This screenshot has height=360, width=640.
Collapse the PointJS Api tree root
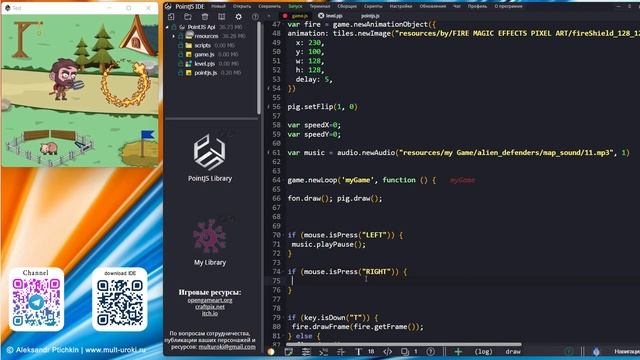(167, 27)
